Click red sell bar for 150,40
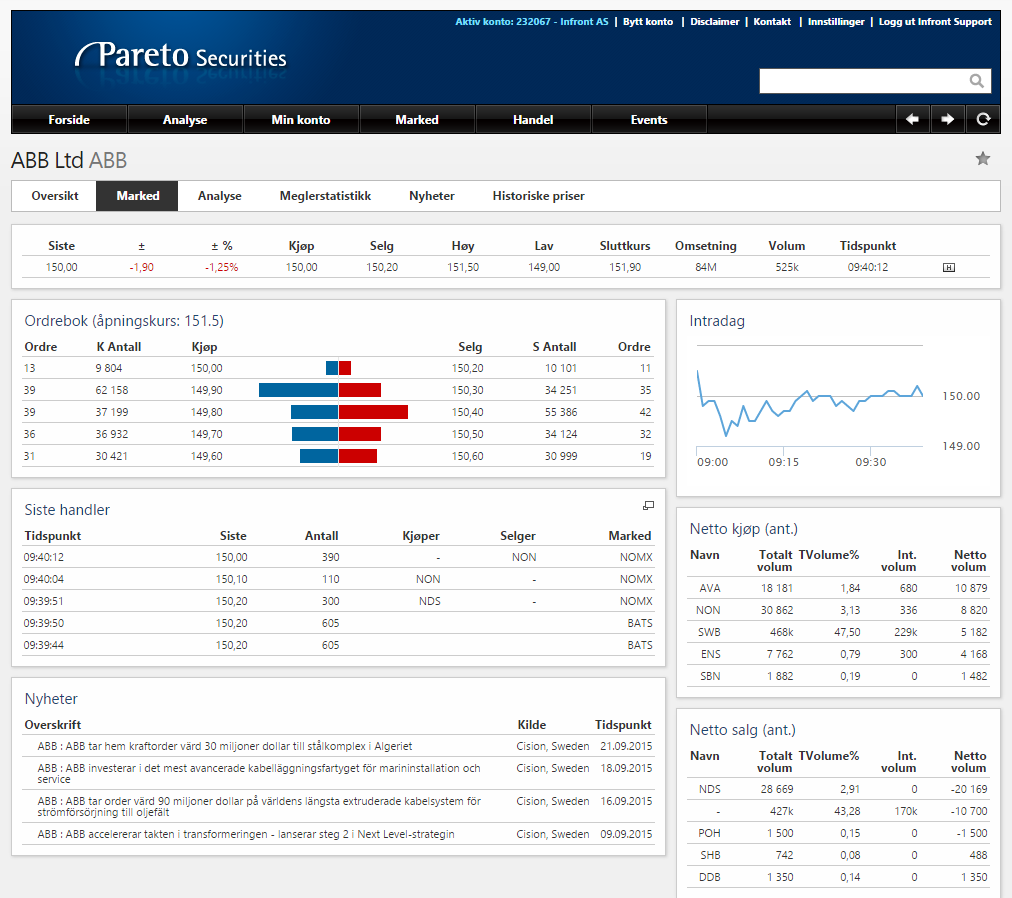The width and height of the screenshot is (1012, 898). (374, 412)
